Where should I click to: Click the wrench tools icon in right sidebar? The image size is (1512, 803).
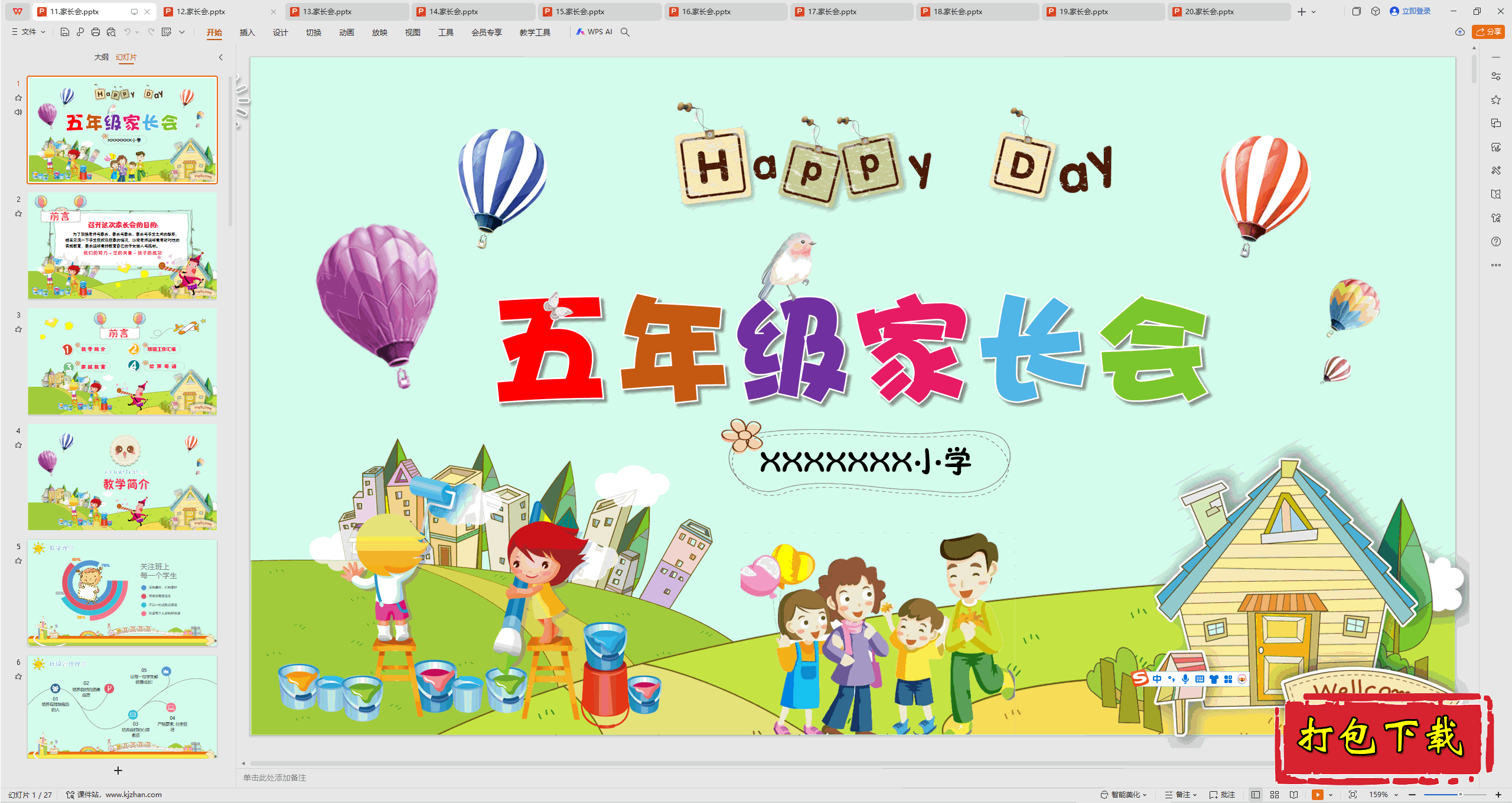(1496, 171)
